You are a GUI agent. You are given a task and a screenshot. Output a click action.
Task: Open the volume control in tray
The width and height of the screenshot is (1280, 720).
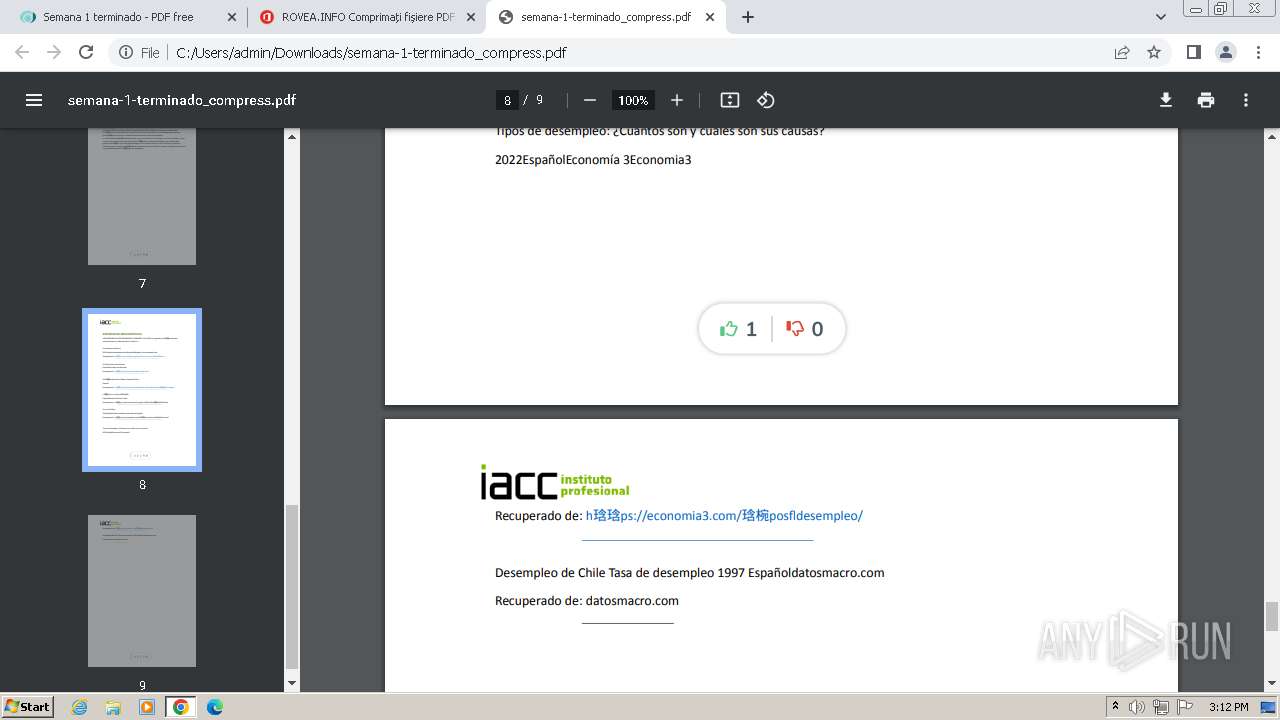[1137, 707]
